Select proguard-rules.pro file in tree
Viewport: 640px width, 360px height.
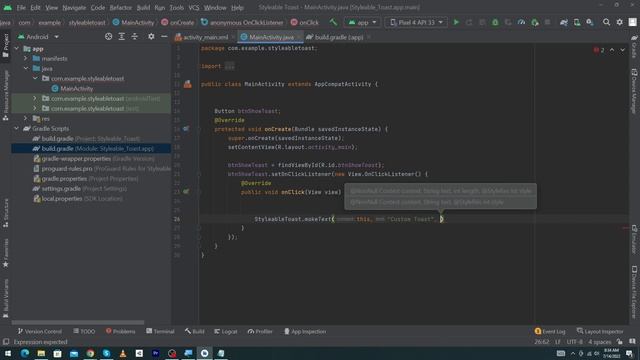pos(102,169)
